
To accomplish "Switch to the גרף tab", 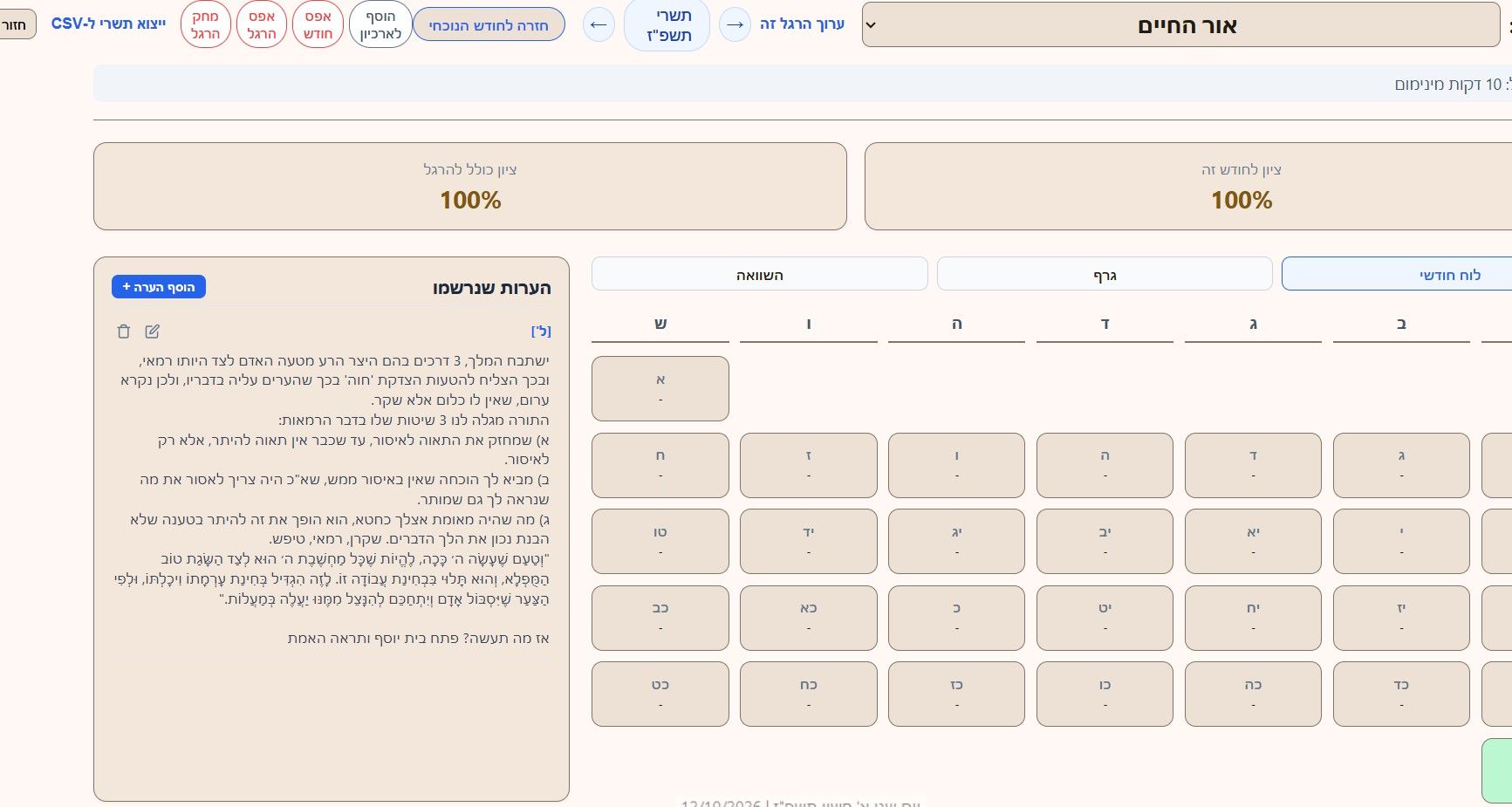I will coord(1105,274).
